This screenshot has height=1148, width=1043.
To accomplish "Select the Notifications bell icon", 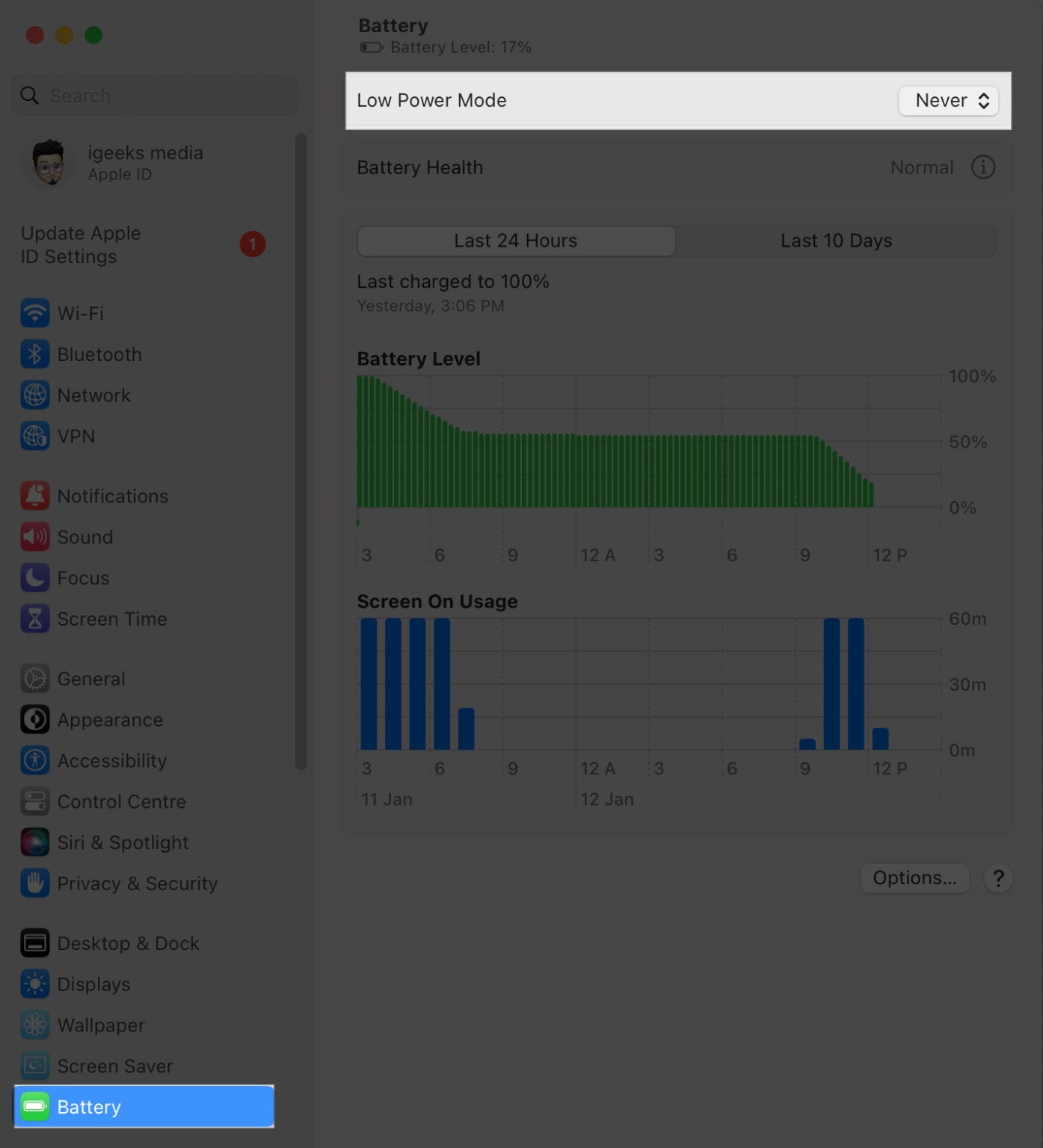I will click(x=34, y=496).
